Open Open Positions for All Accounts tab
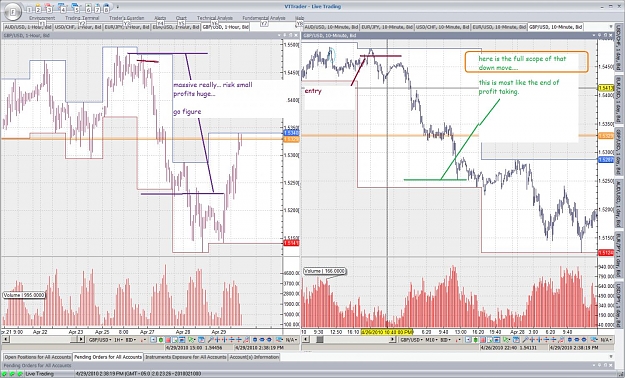This screenshot has width=625, height=378. tap(37, 357)
